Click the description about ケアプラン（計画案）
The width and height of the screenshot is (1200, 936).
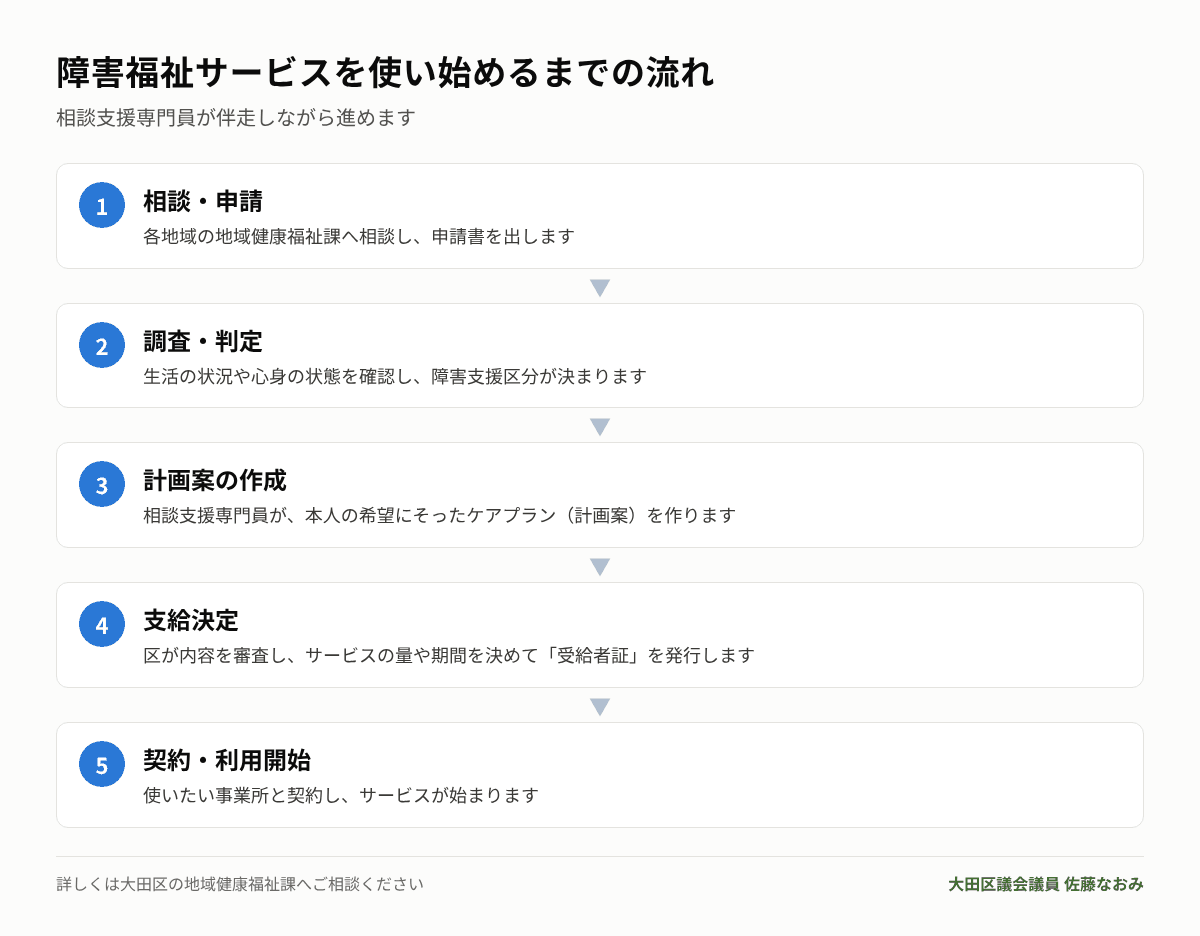point(440,515)
